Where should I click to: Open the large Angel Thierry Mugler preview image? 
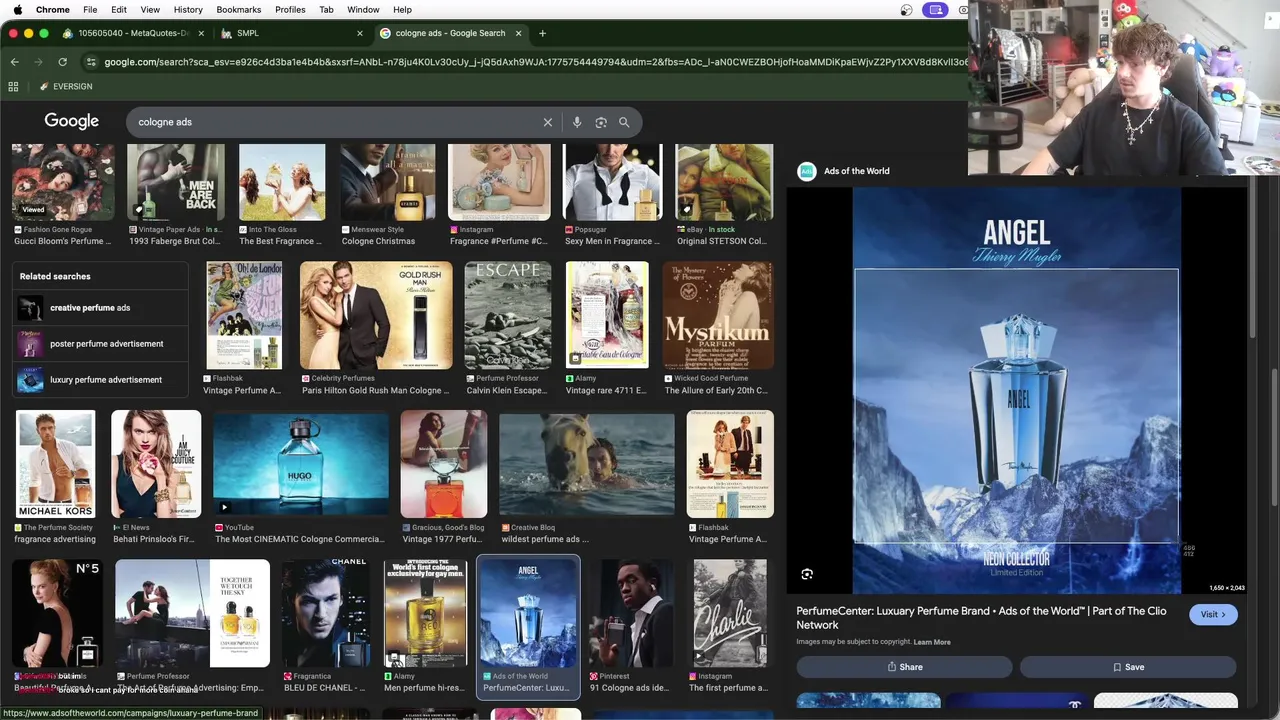click(1016, 390)
